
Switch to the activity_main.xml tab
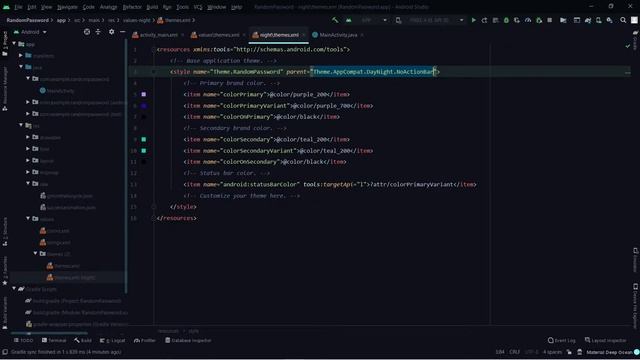pos(158,35)
